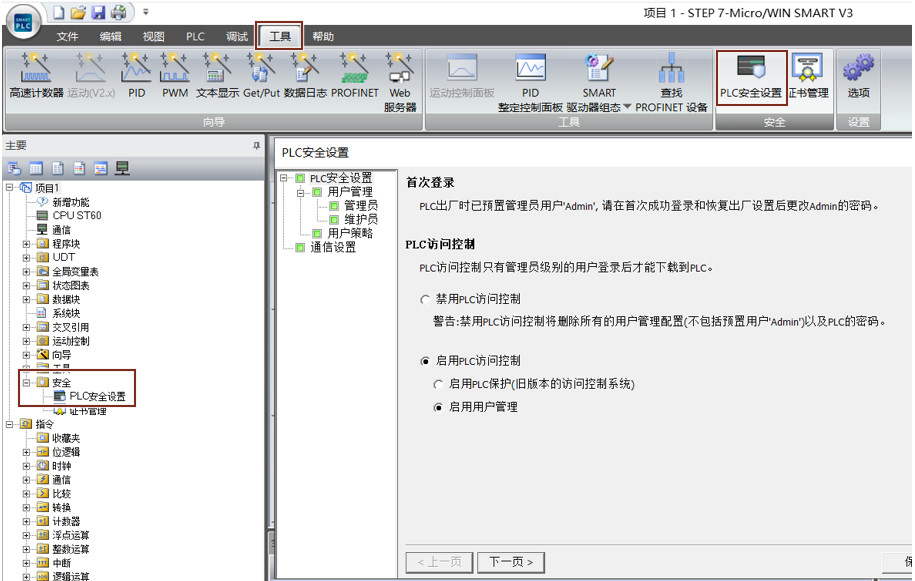This screenshot has height=581, width=915.
Task: Click the 下一页 next page button
Action: (511, 561)
